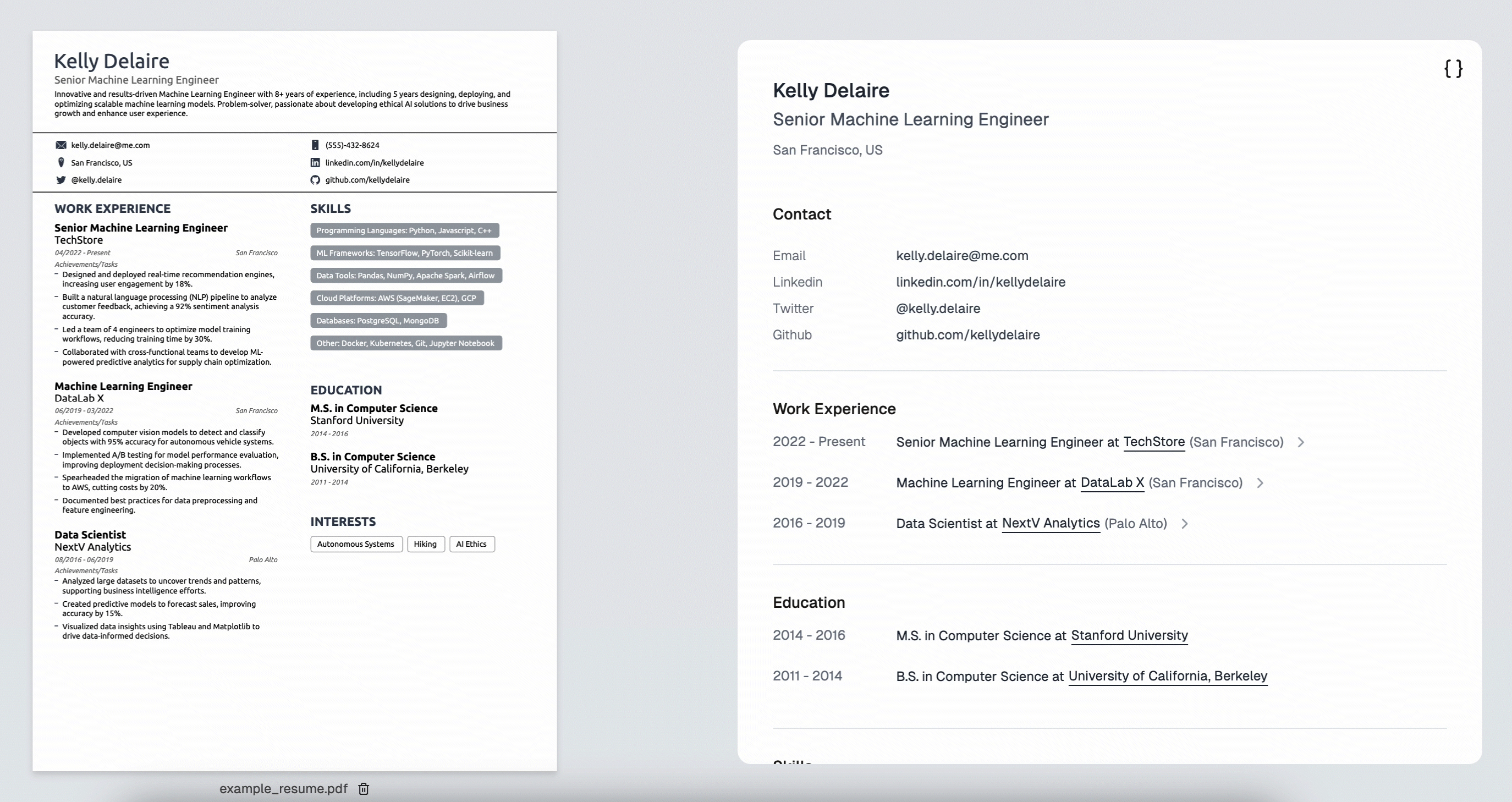
Task: Open the Stanford University link
Action: click(1129, 635)
